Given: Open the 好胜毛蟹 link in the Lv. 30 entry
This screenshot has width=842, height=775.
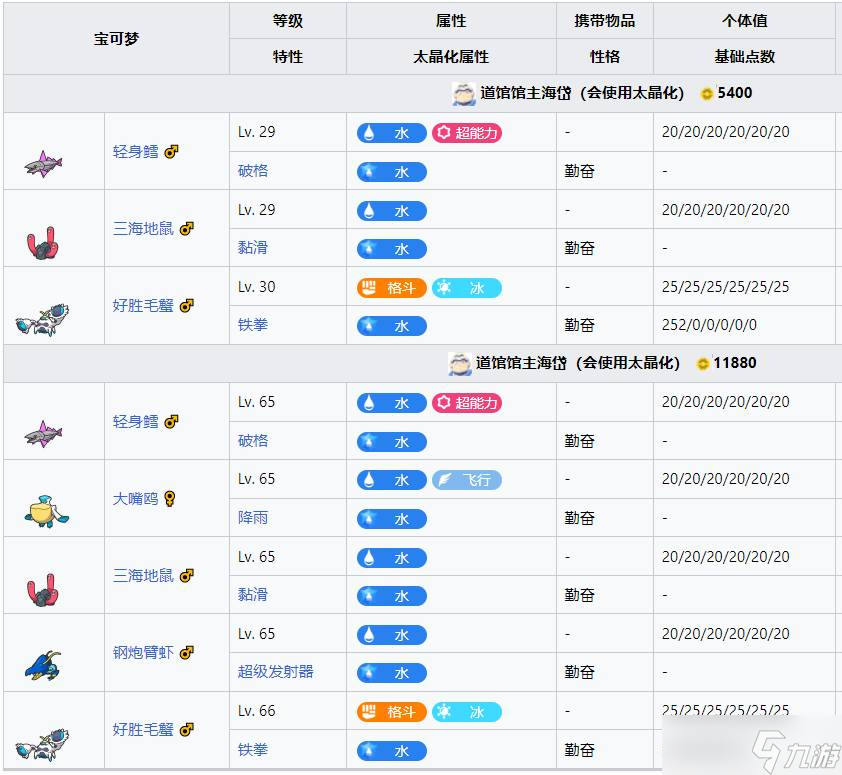Looking at the screenshot, I should (143, 306).
